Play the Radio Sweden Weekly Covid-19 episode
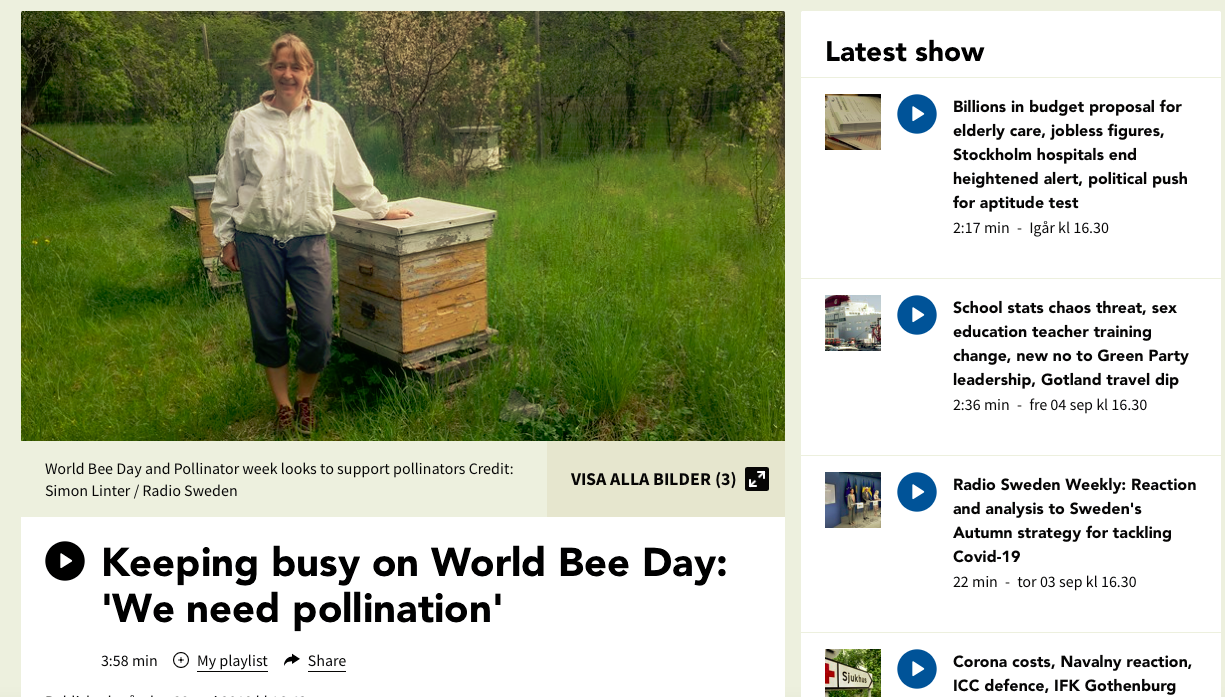Image resolution: width=1225 pixels, height=697 pixels. [916, 492]
